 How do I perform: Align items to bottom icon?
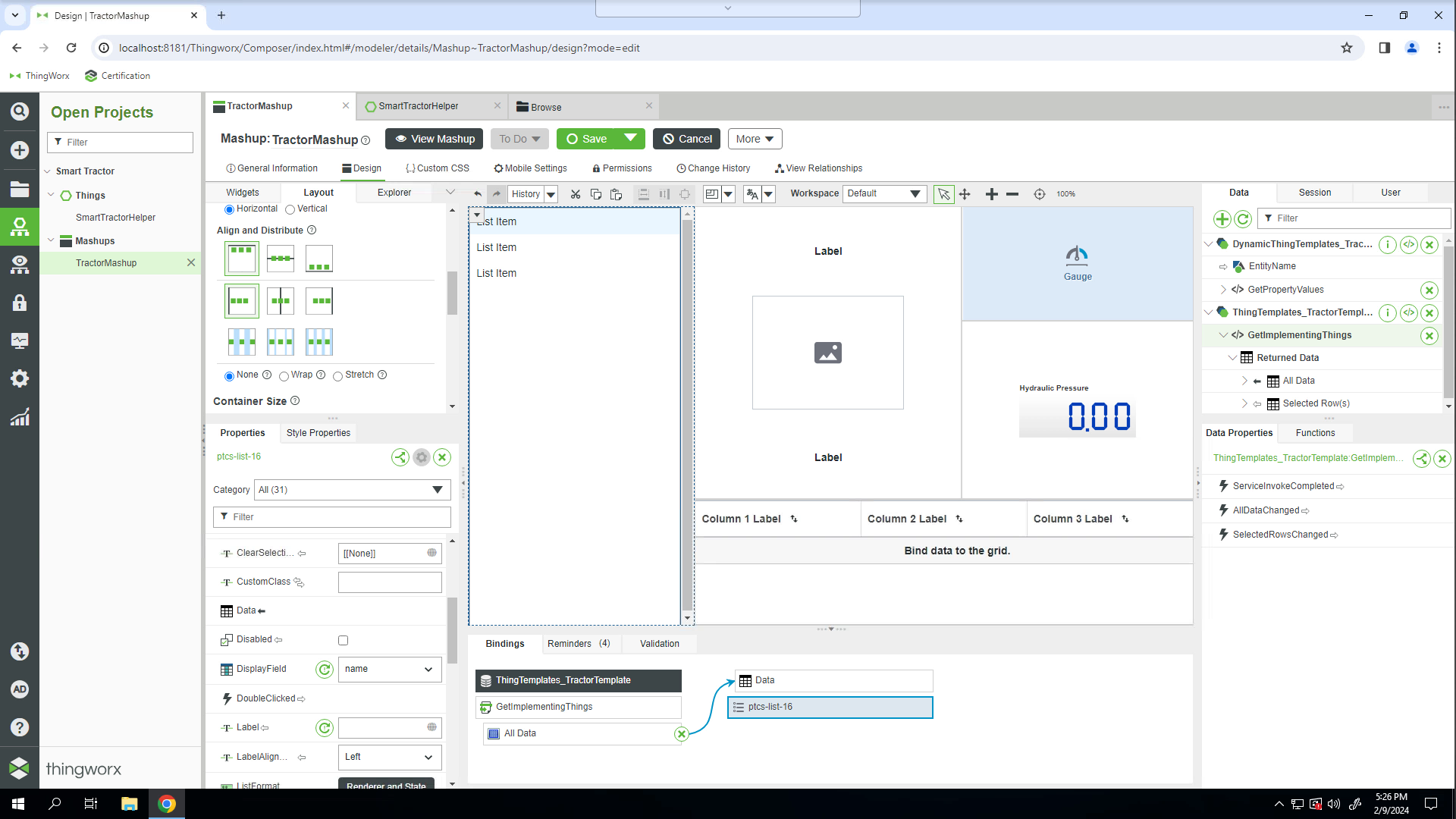coord(319,259)
